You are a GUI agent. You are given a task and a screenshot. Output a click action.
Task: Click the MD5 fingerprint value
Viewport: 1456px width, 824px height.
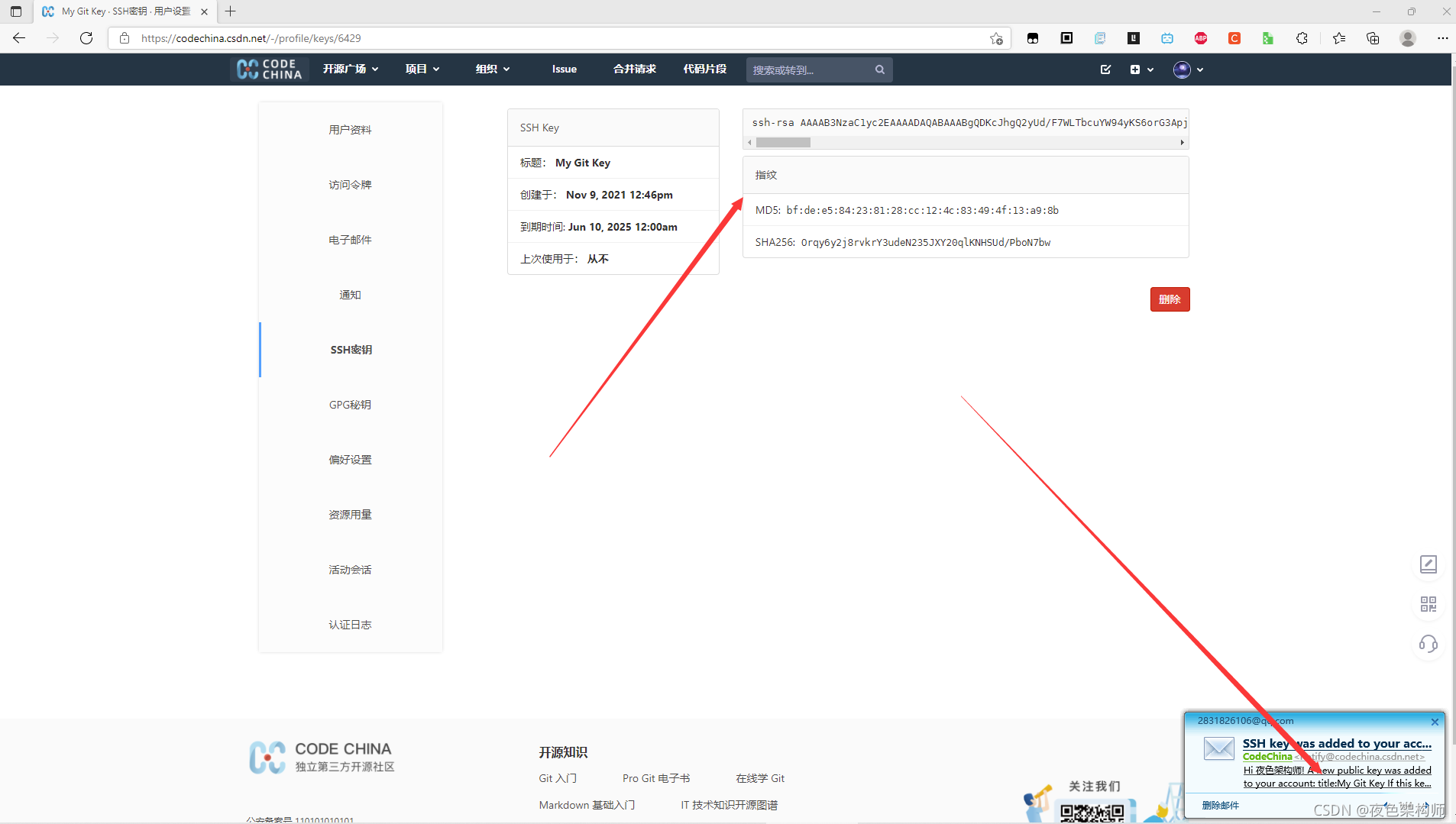pos(922,210)
